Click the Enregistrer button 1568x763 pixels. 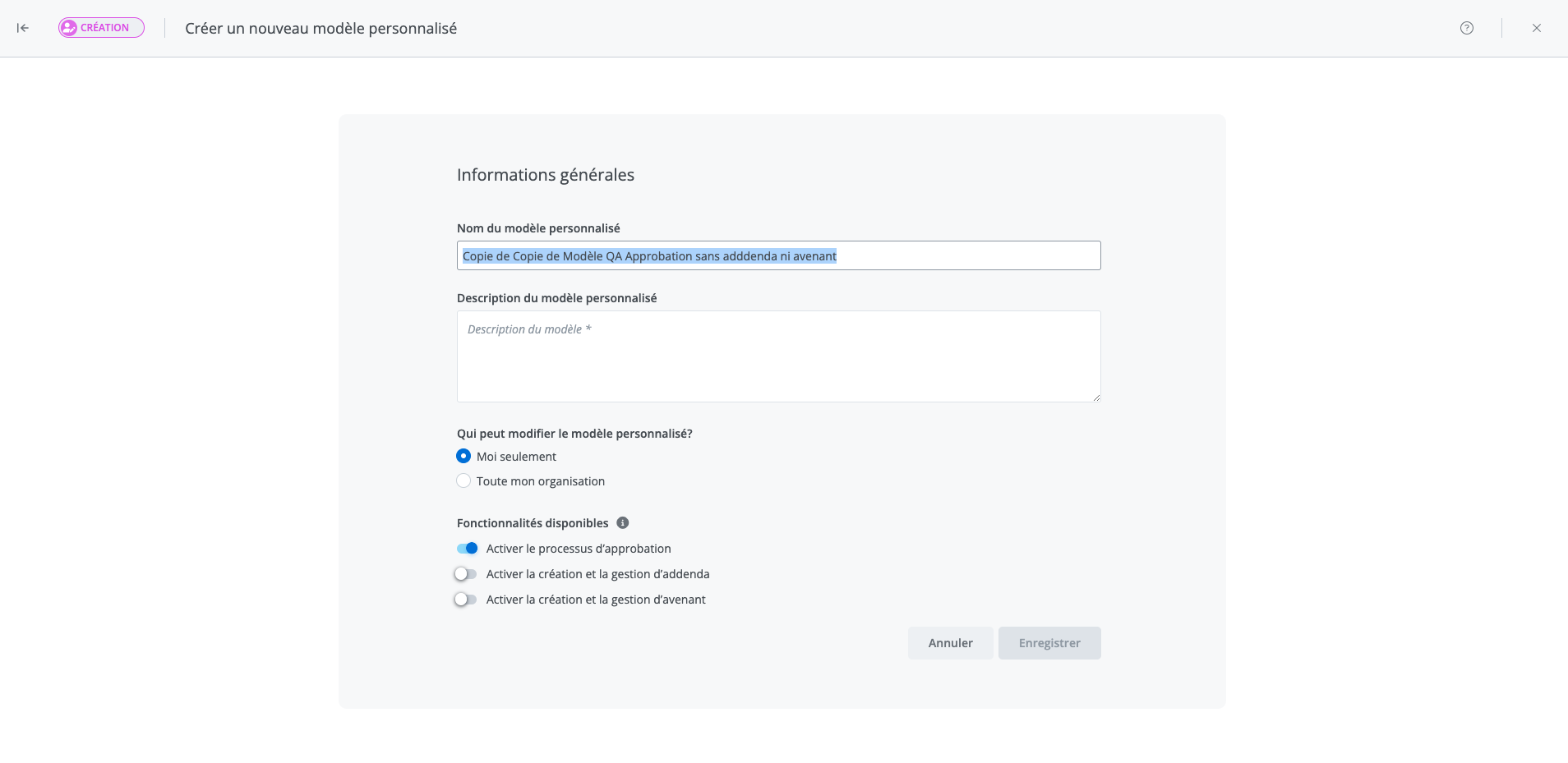click(1049, 643)
